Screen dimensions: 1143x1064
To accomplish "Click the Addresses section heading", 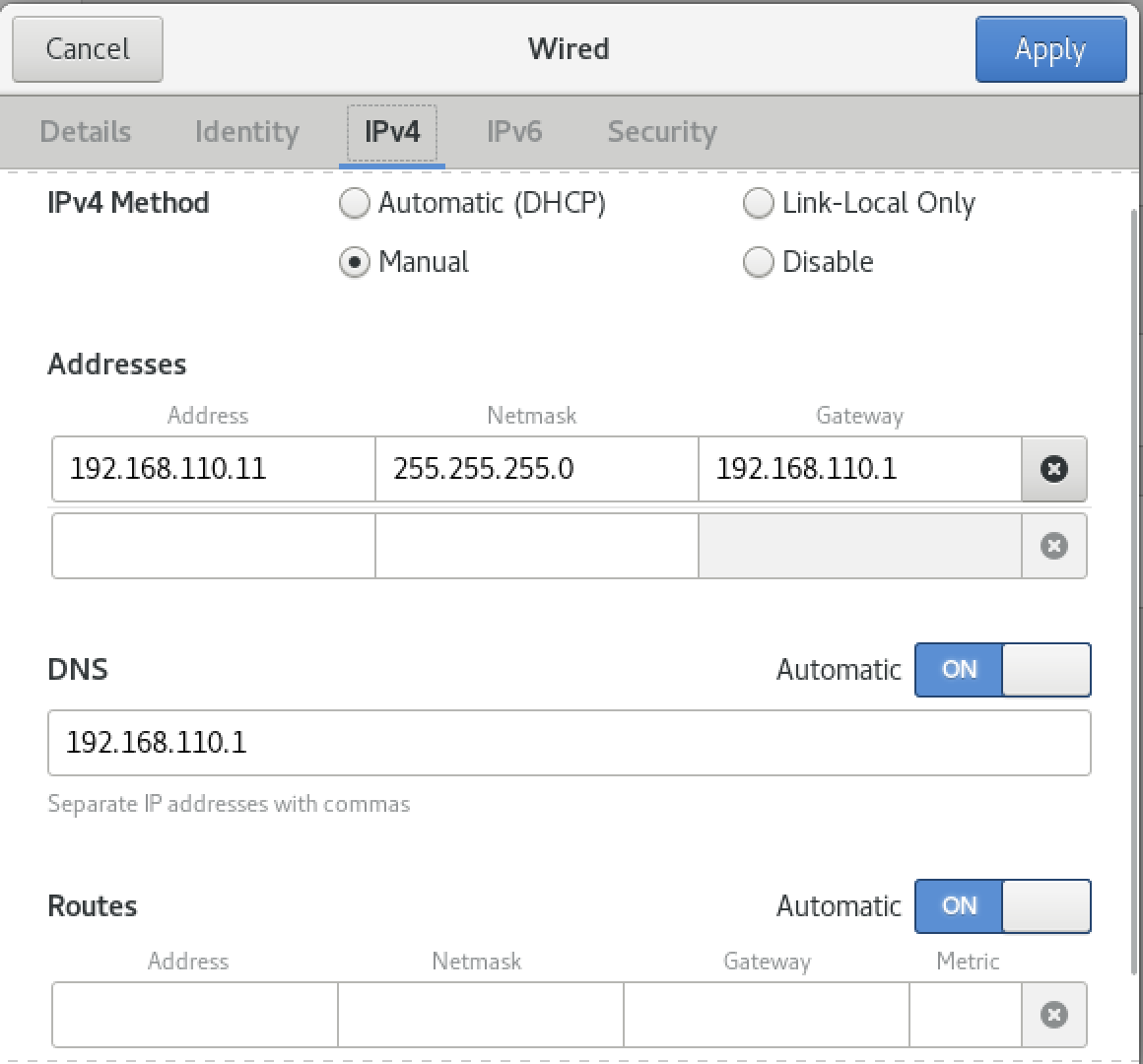I will tap(116, 364).
